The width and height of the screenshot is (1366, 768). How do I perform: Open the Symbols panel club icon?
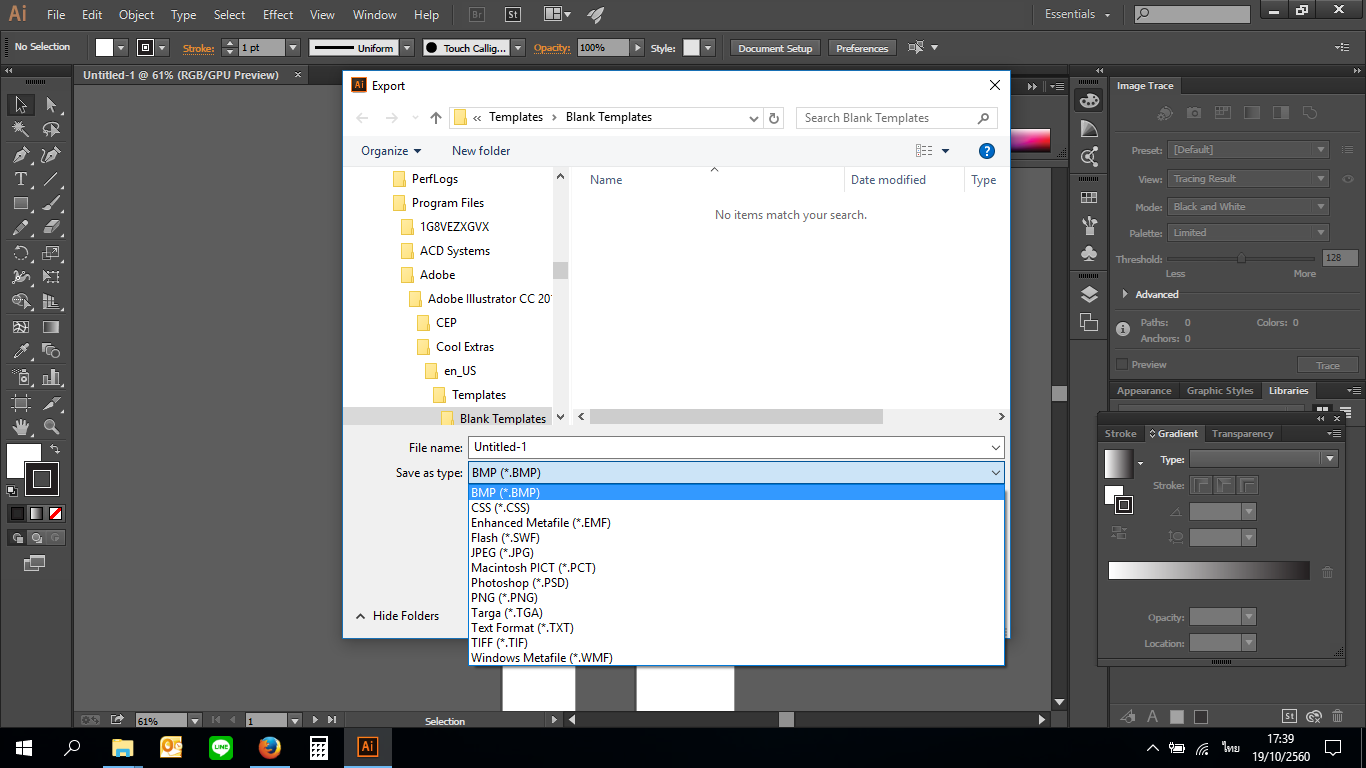tap(1089, 254)
